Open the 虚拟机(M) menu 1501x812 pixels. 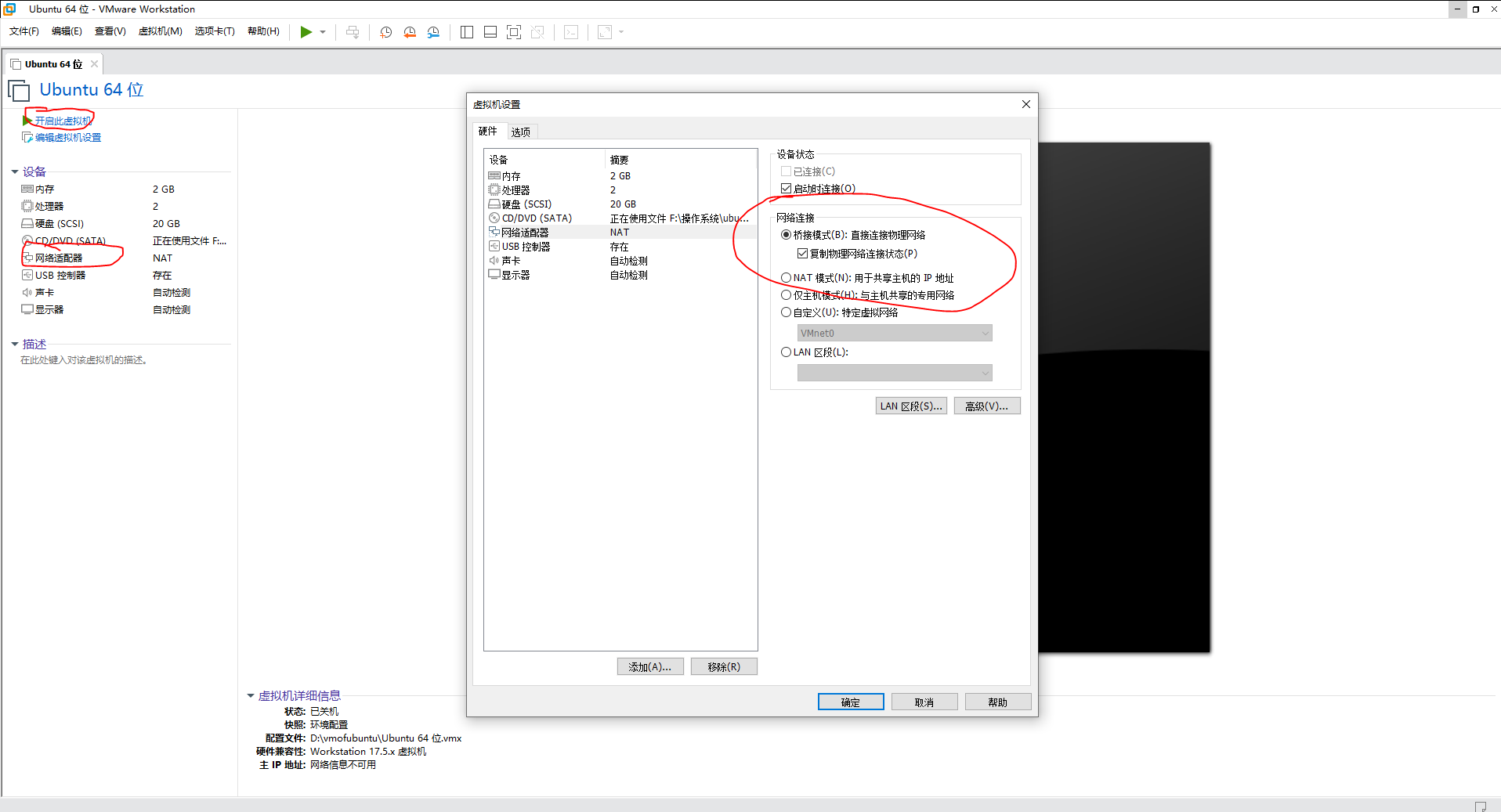[160, 31]
